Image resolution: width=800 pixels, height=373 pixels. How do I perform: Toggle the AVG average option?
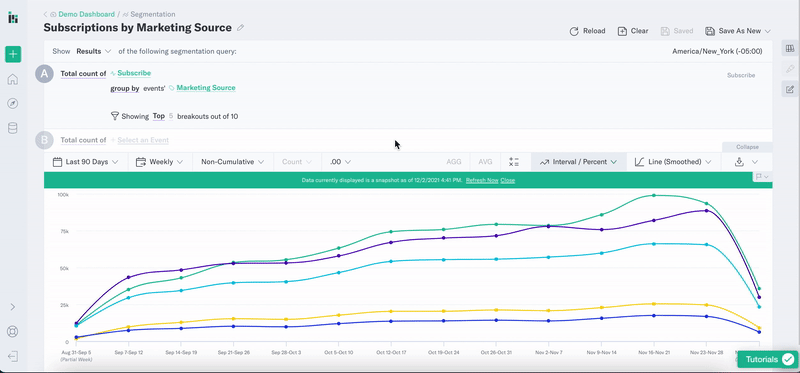point(485,162)
